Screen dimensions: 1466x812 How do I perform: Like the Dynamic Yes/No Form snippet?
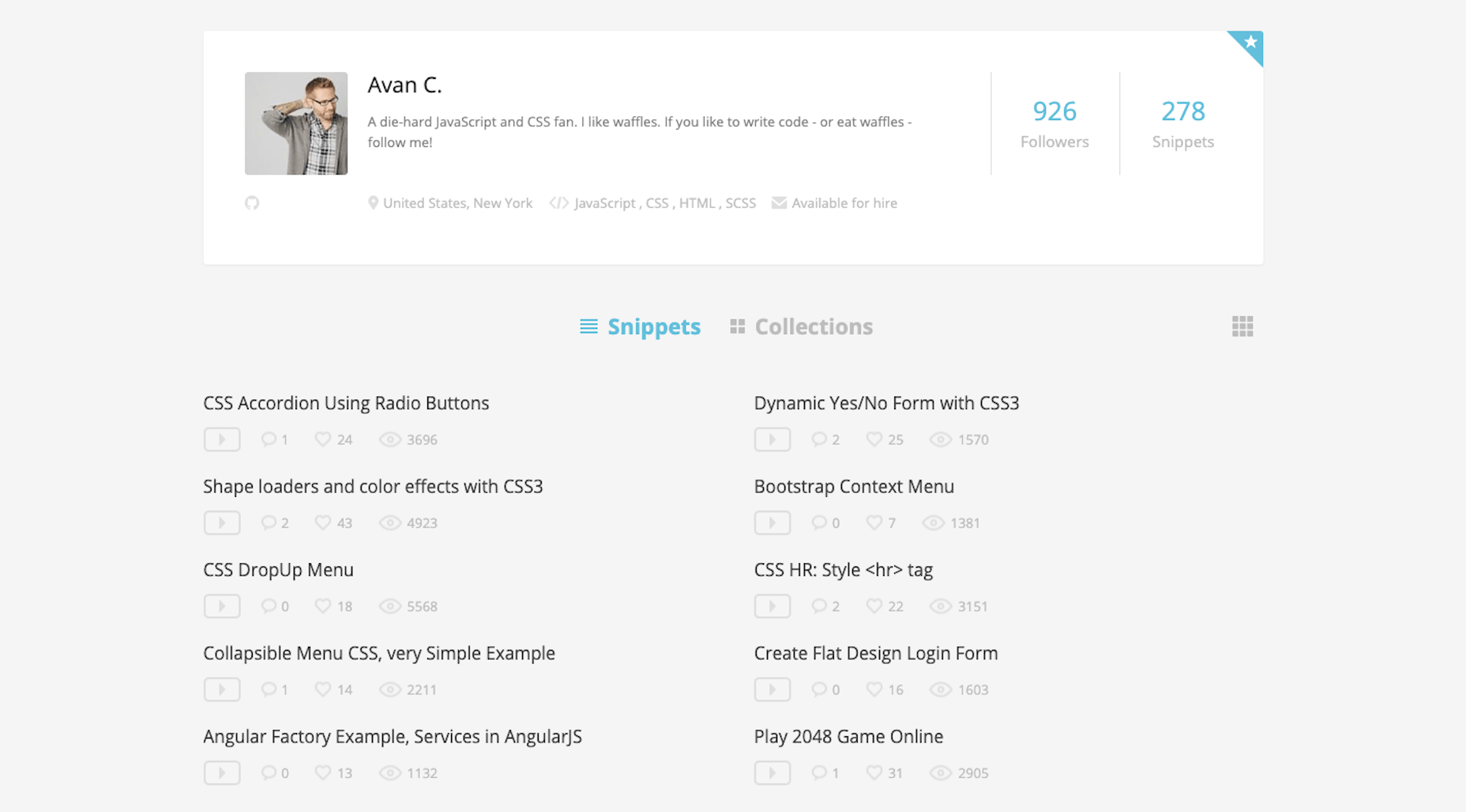[874, 439]
